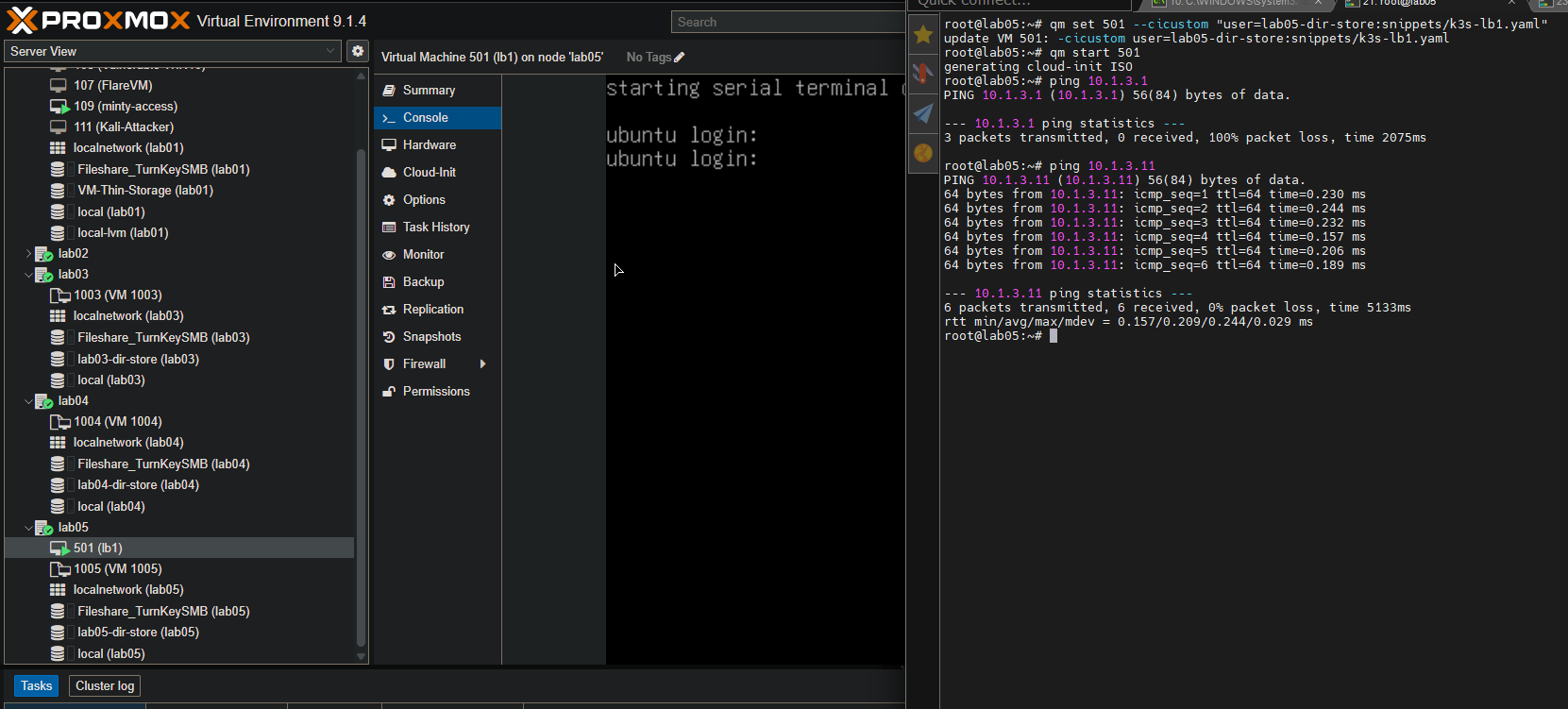The height and width of the screenshot is (709, 1568).
Task: Open the Swiss-knife Tools sidebar icon
Action: (x=923, y=74)
